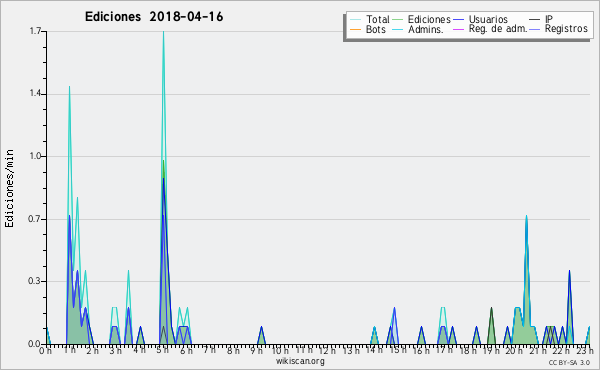Click the Ediciones/min vertical axis title
Image resolution: width=600 pixels, height=370 pixels.
click(x=9, y=188)
